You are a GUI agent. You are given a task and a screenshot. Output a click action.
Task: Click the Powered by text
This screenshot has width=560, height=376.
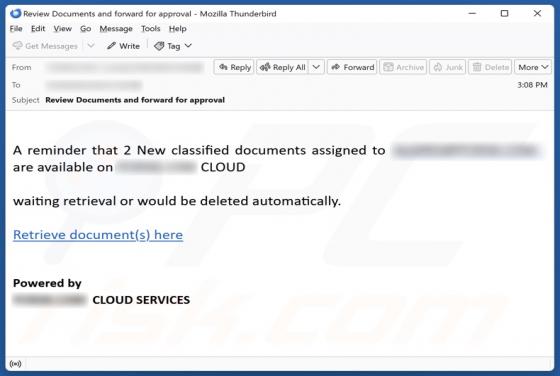tap(47, 283)
